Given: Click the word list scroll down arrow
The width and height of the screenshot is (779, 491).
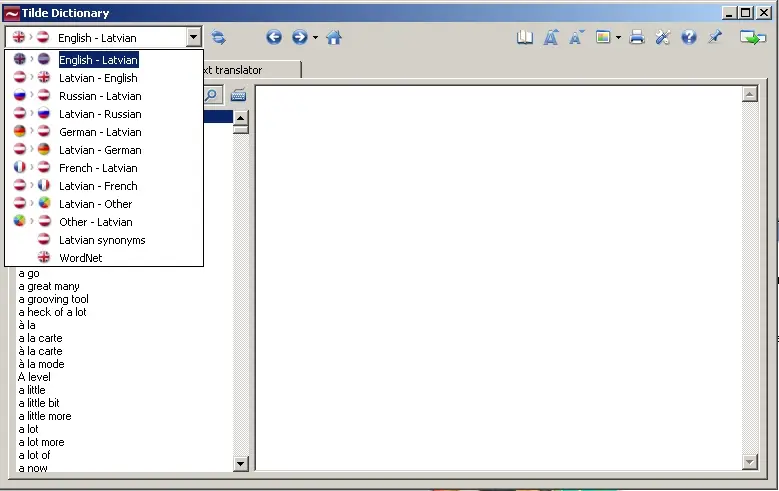Looking at the screenshot, I should coord(240,464).
